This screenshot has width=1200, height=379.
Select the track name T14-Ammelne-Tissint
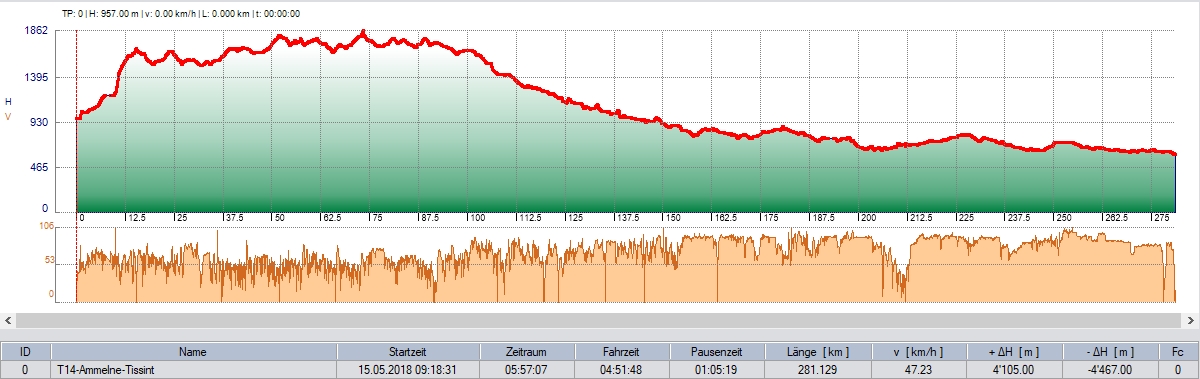click(105, 370)
